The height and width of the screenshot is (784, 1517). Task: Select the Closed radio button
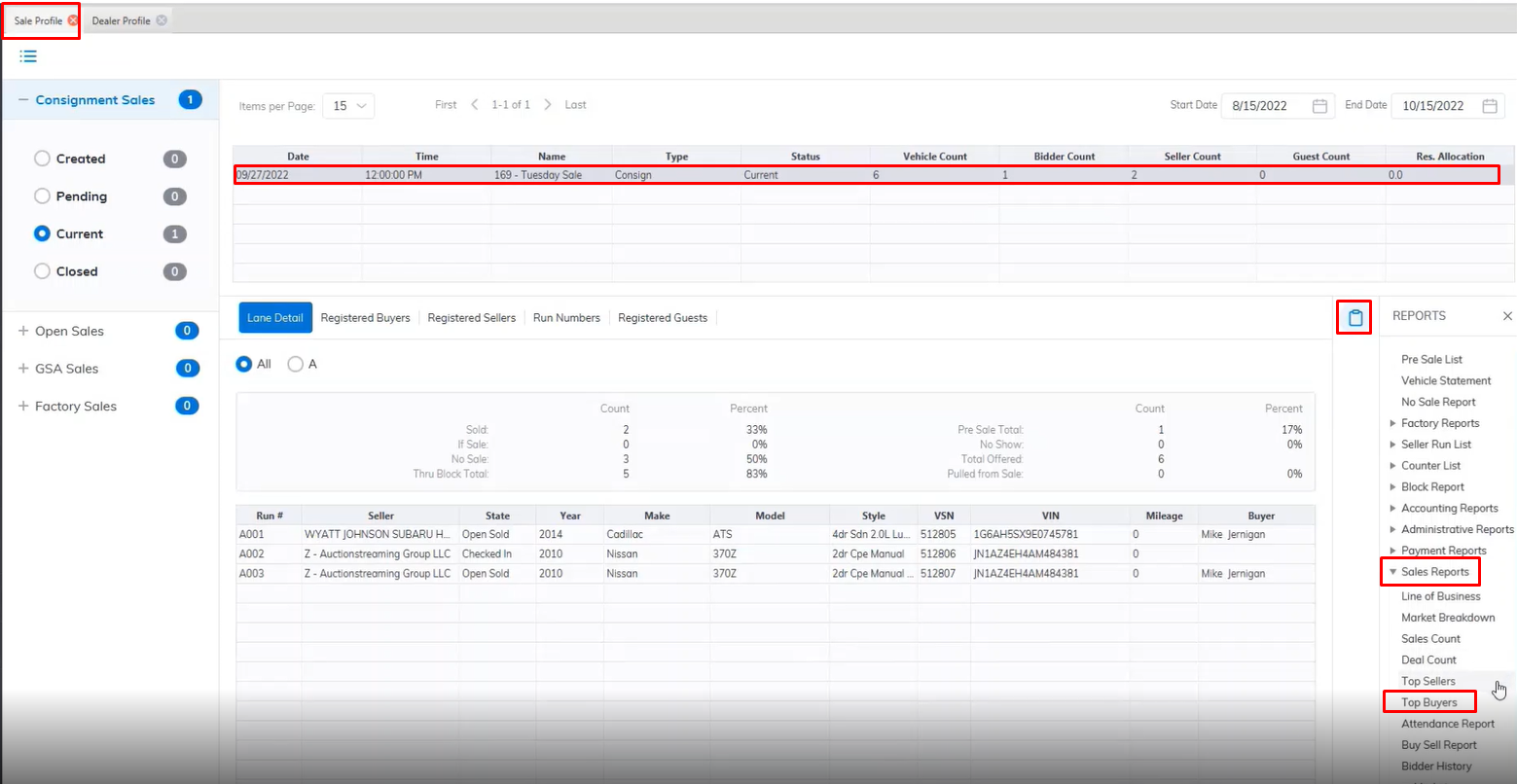[42, 271]
